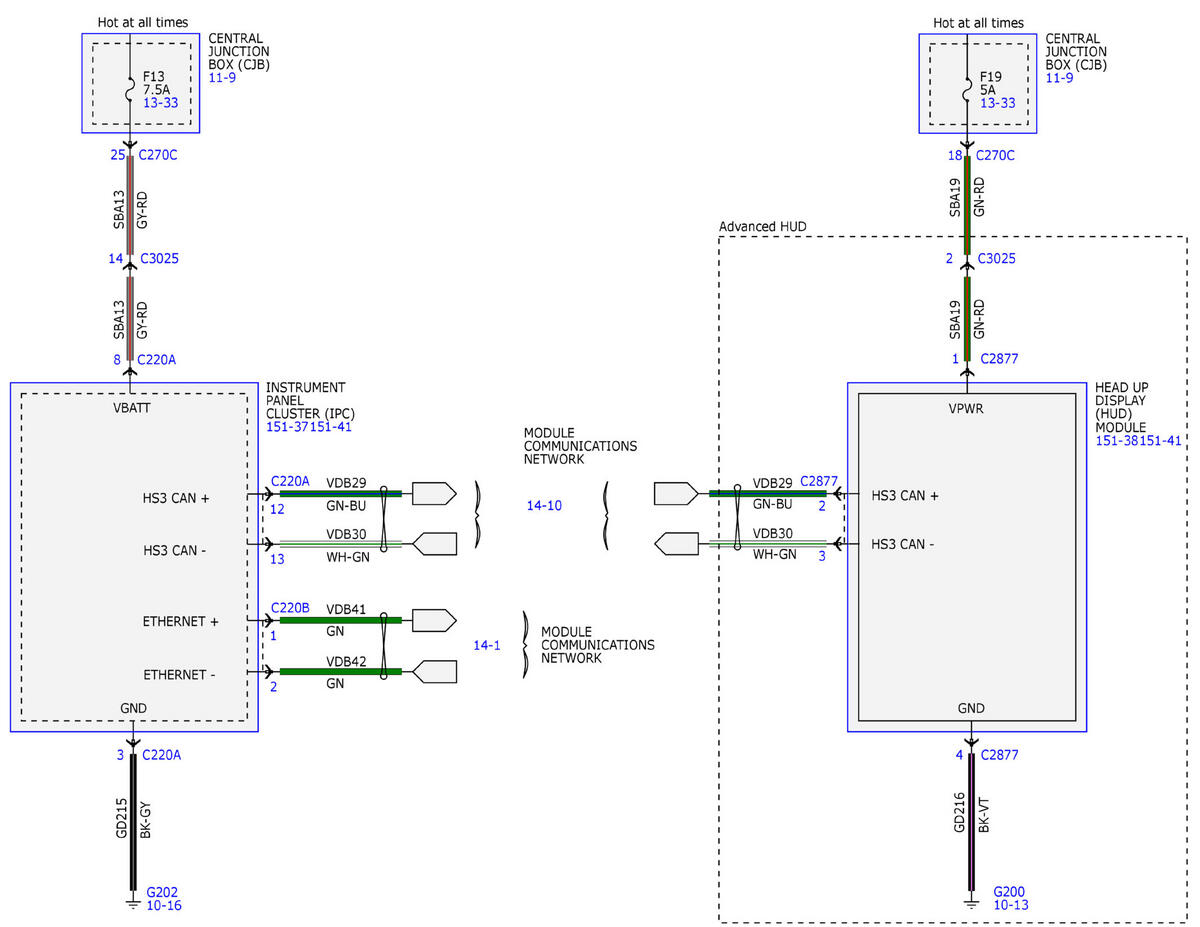Follow the 151-37151-41 Instrument Panel Cluster link
This screenshot has height=927, width=1200.
308,427
